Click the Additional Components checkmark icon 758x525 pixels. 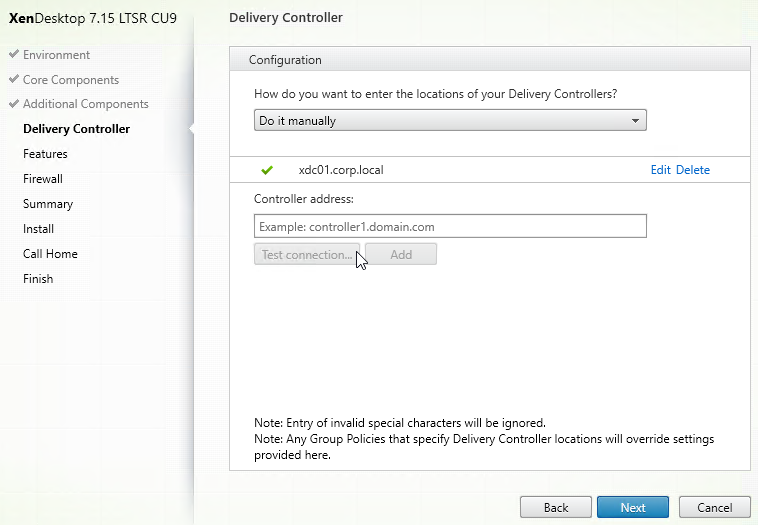pos(14,103)
